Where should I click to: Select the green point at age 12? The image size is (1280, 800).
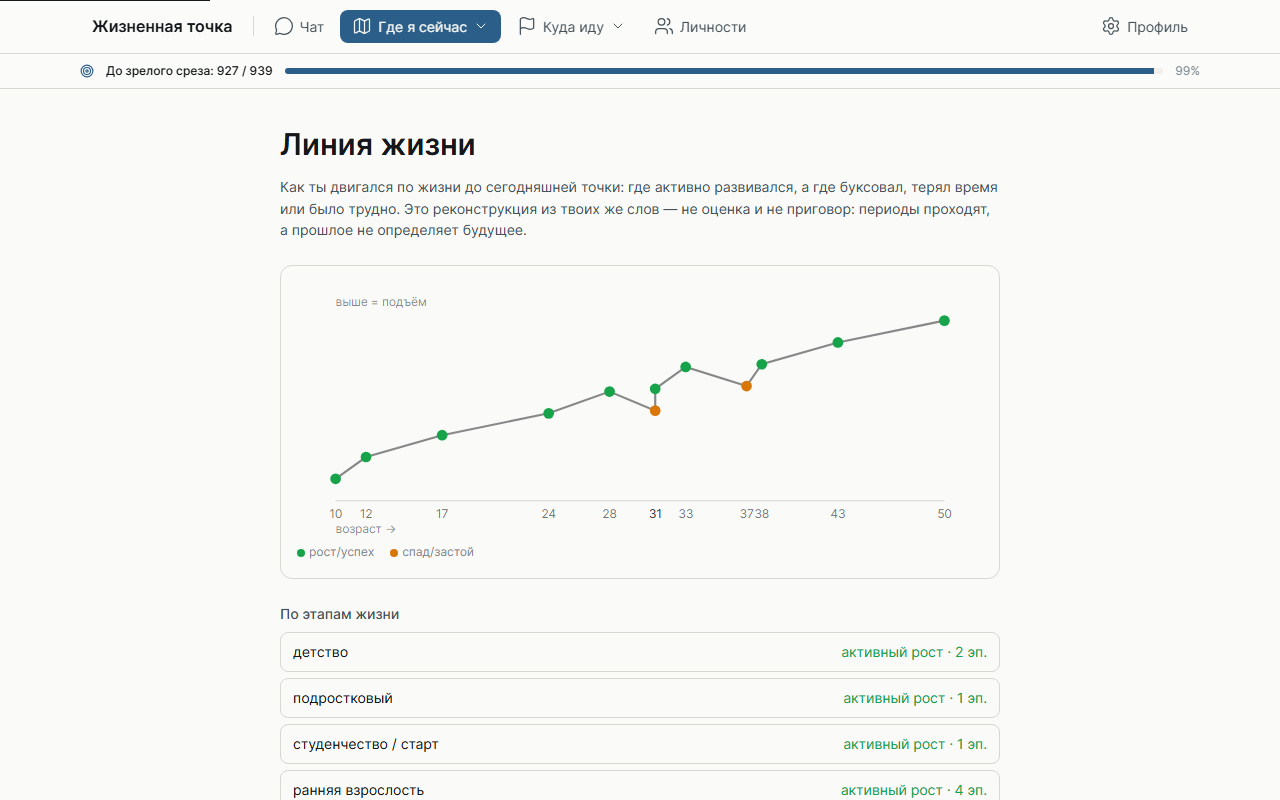366,457
